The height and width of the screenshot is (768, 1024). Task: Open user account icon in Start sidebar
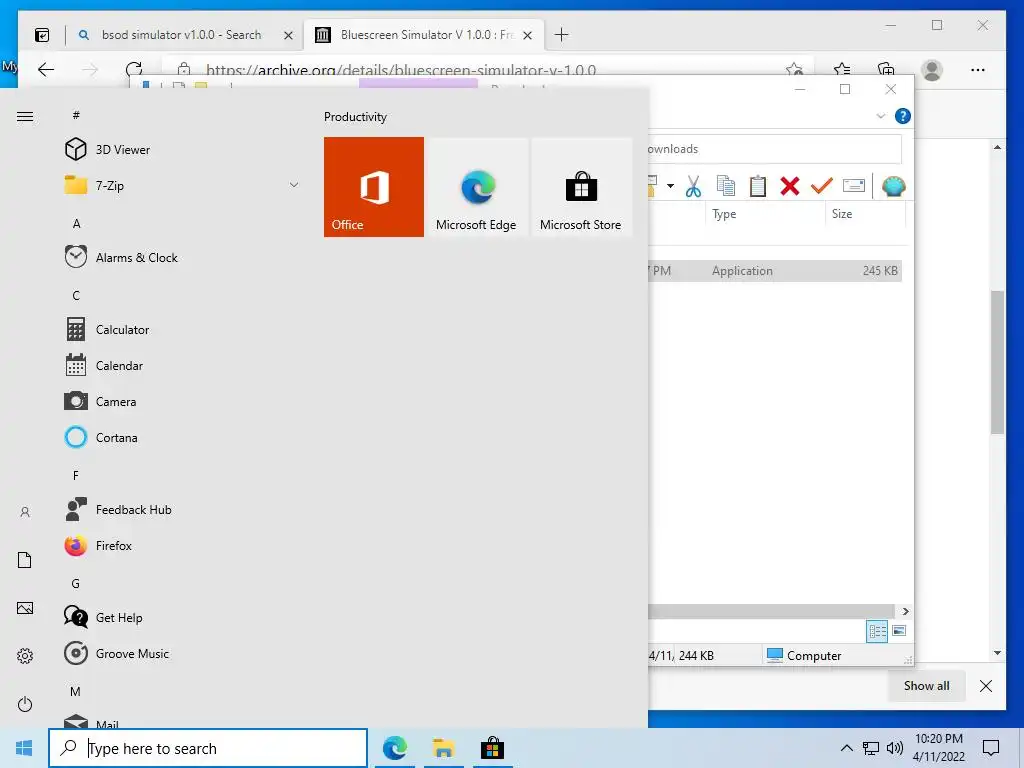[25, 512]
